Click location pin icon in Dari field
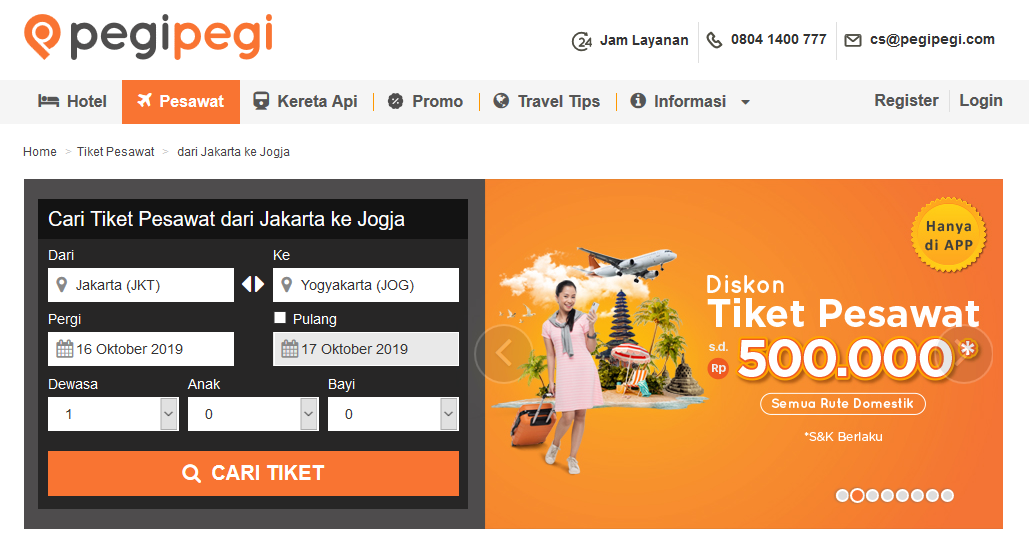The image size is (1029, 540). point(62,285)
